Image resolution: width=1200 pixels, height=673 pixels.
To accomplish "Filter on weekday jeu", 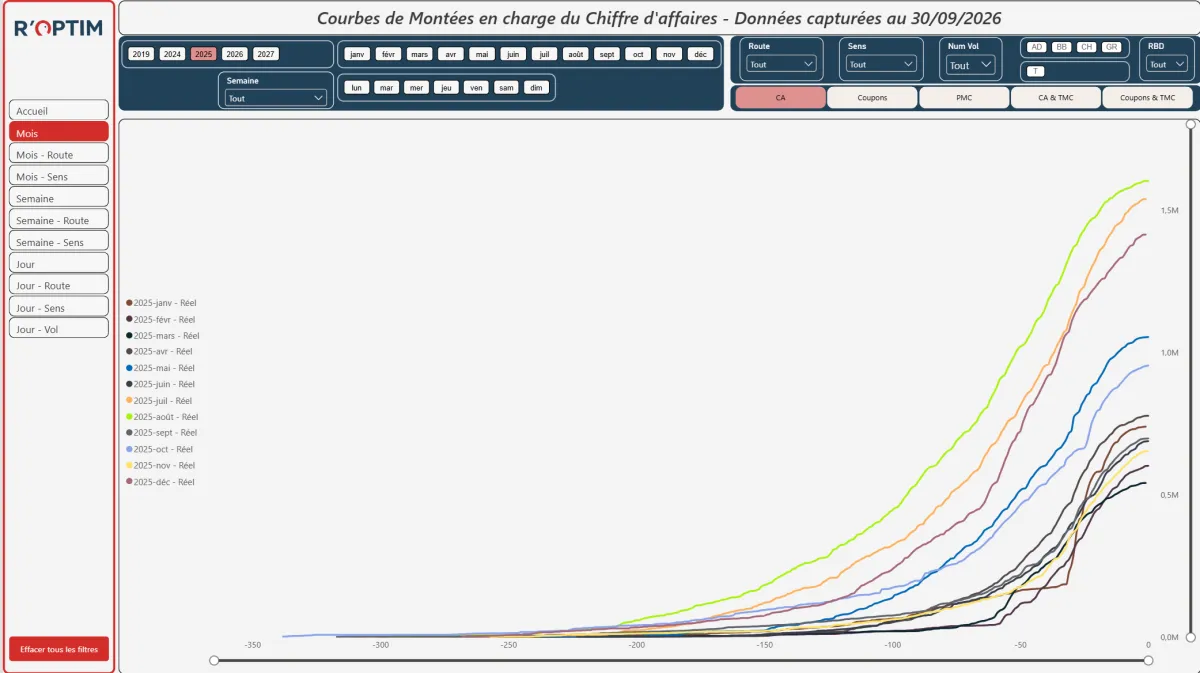I will click(x=446, y=87).
